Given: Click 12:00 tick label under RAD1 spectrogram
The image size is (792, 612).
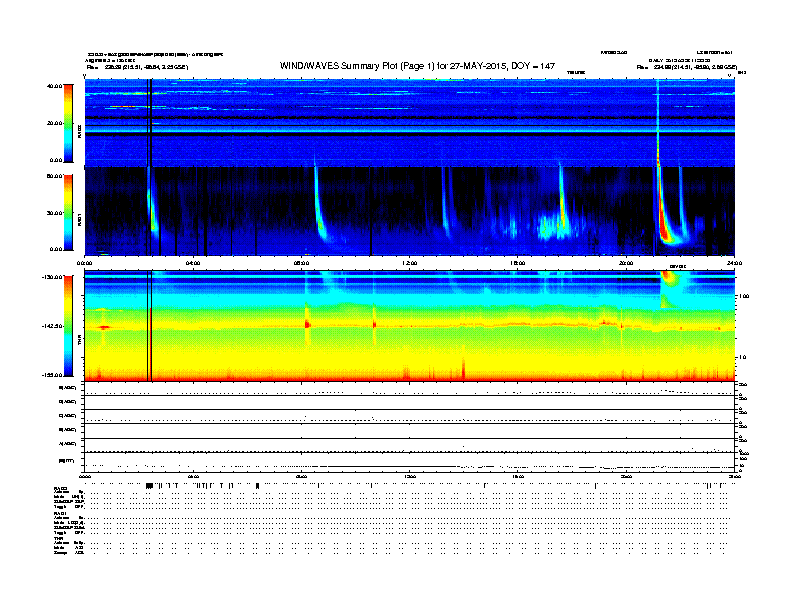Looking at the screenshot, I should (410, 263).
